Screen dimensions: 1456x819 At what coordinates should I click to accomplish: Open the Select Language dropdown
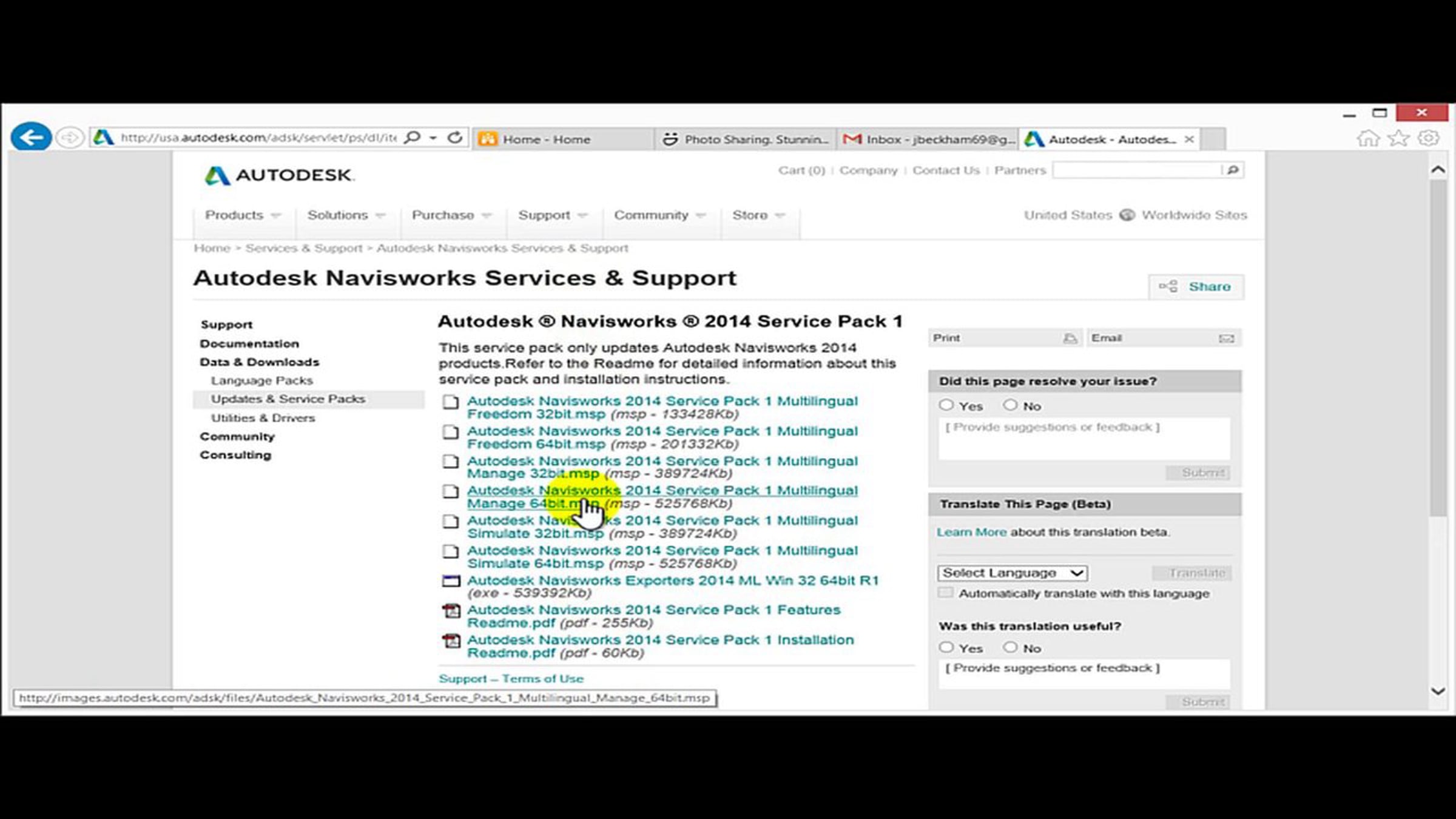coord(1012,573)
